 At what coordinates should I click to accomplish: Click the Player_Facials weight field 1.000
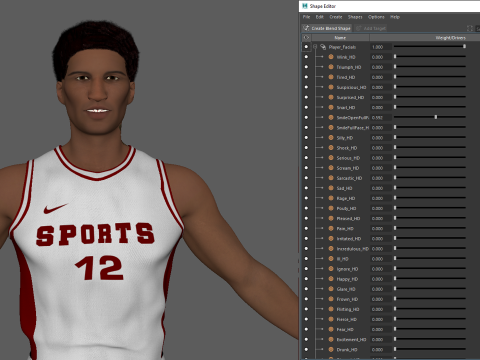380,47
